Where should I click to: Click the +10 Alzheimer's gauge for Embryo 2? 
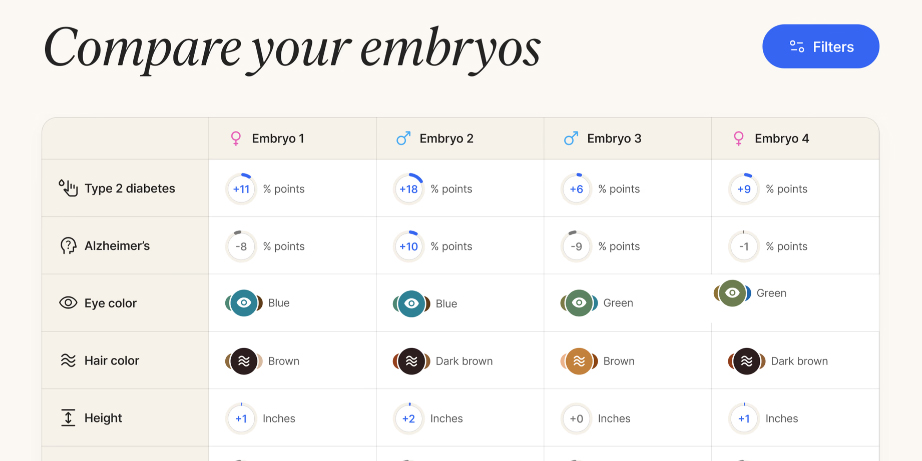pos(409,246)
